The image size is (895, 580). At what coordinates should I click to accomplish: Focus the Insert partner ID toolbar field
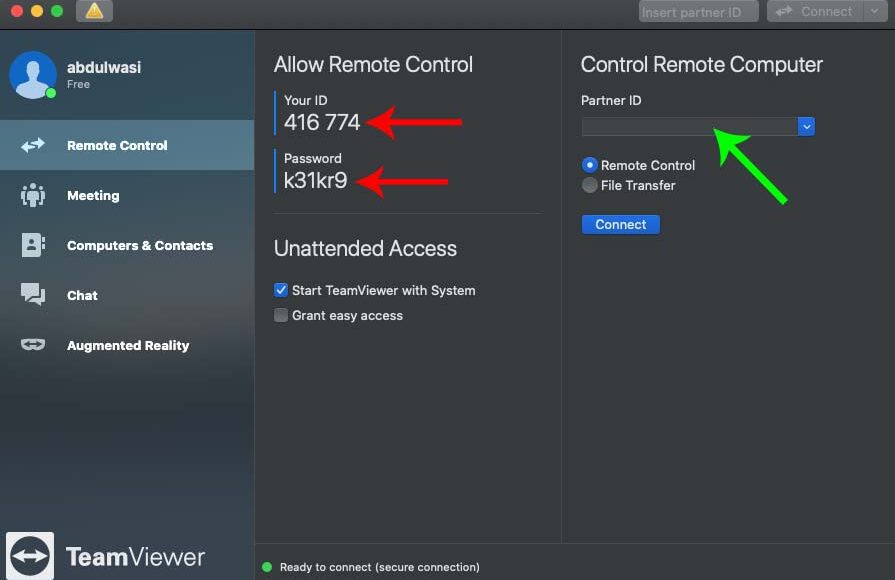point(699,11)
